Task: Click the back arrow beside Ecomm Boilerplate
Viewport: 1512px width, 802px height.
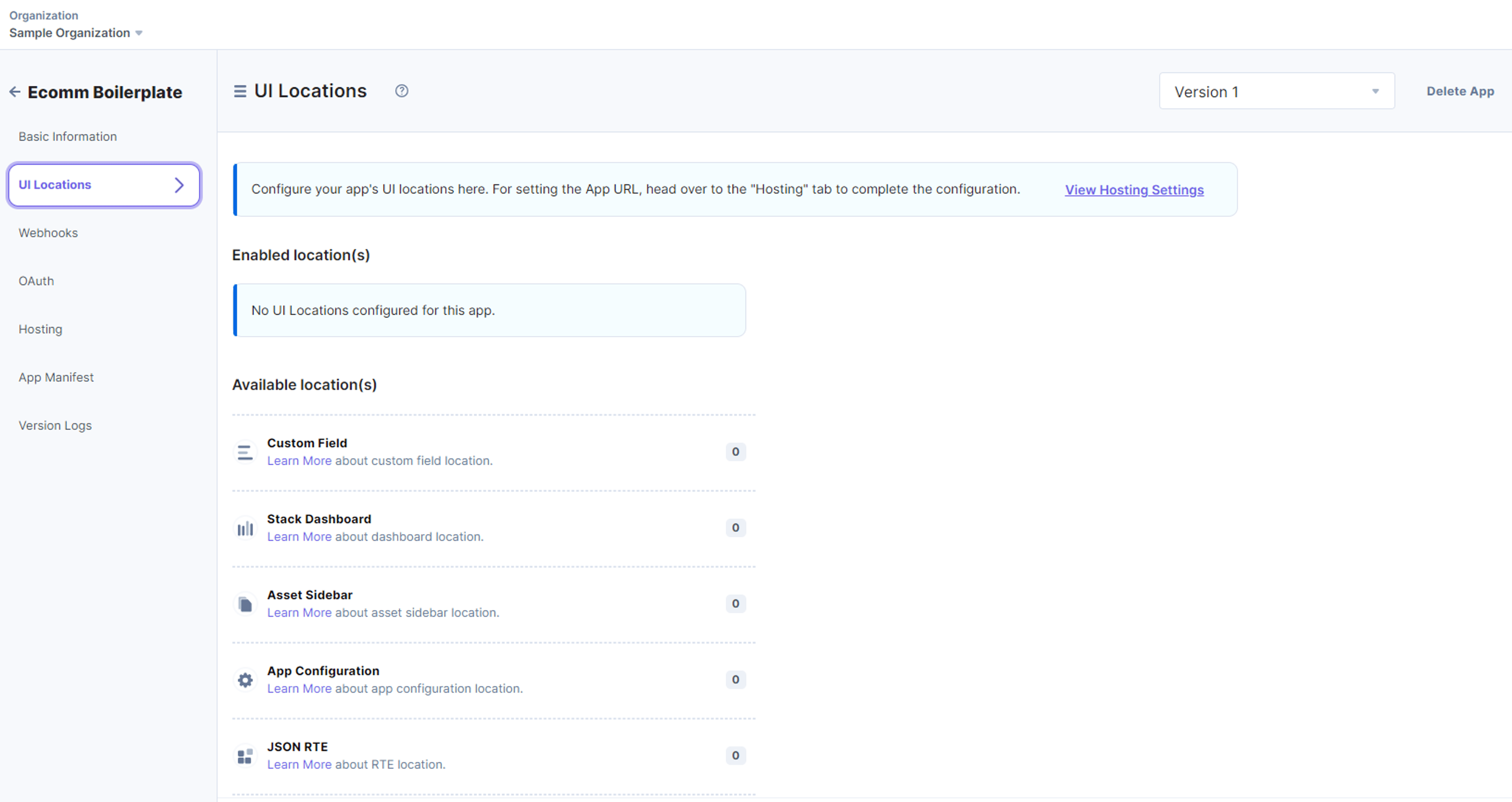Action: [x=15, y=92]
